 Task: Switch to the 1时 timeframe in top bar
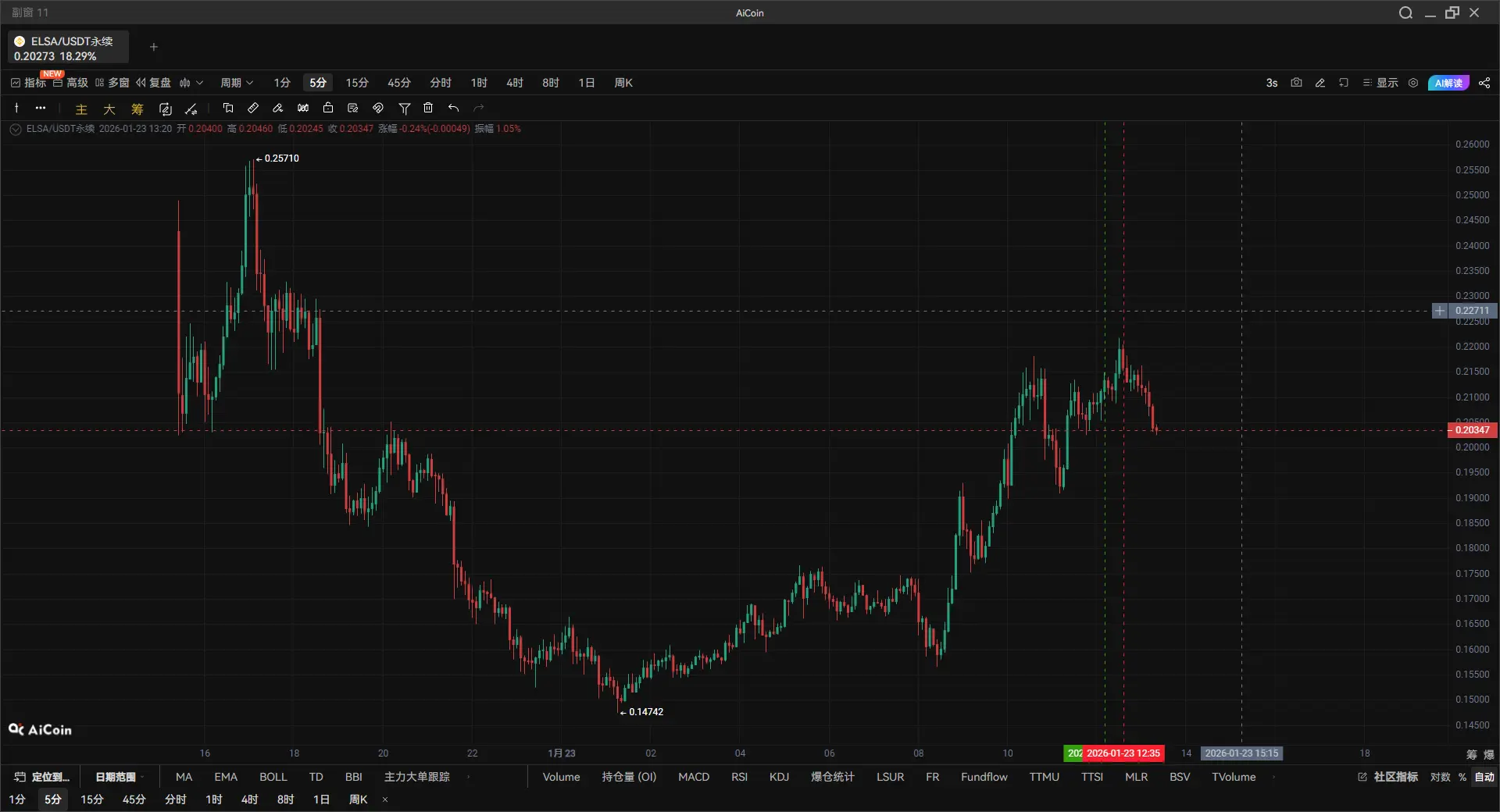[x=479, y=83]
